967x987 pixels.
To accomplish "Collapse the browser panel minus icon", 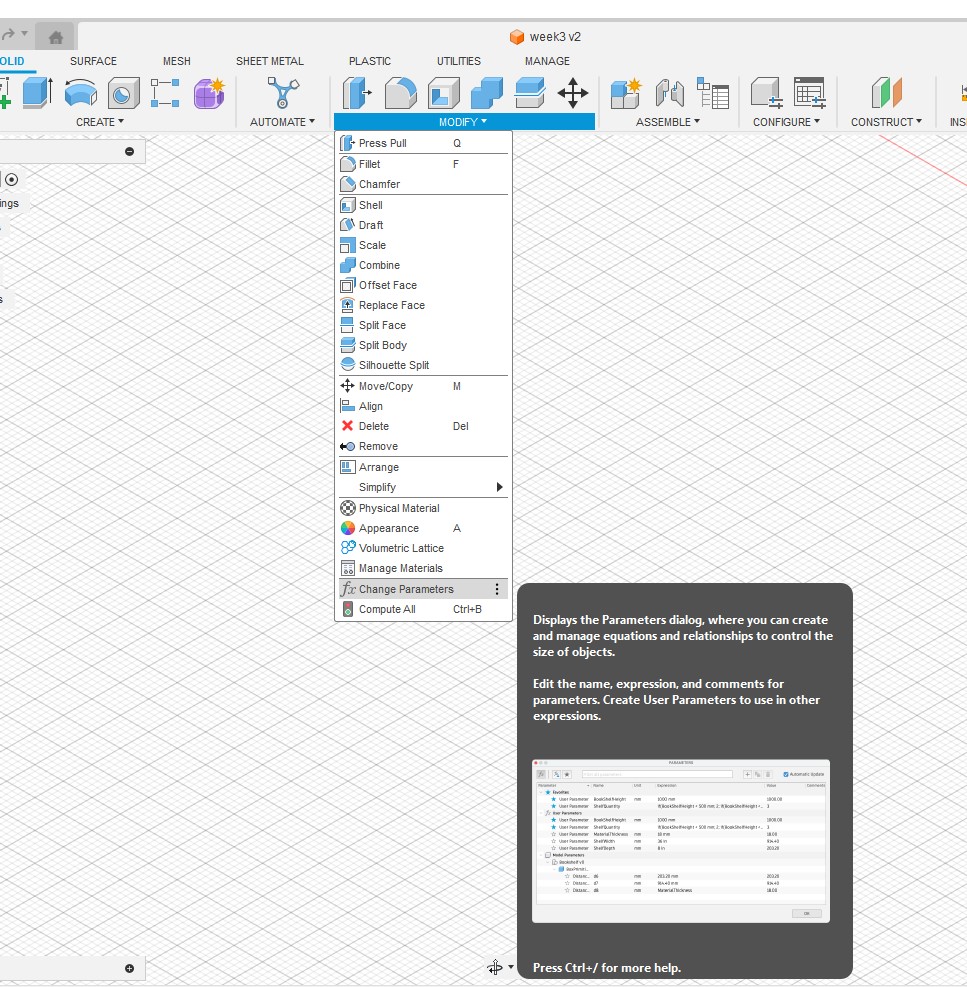I will point(129,152).
